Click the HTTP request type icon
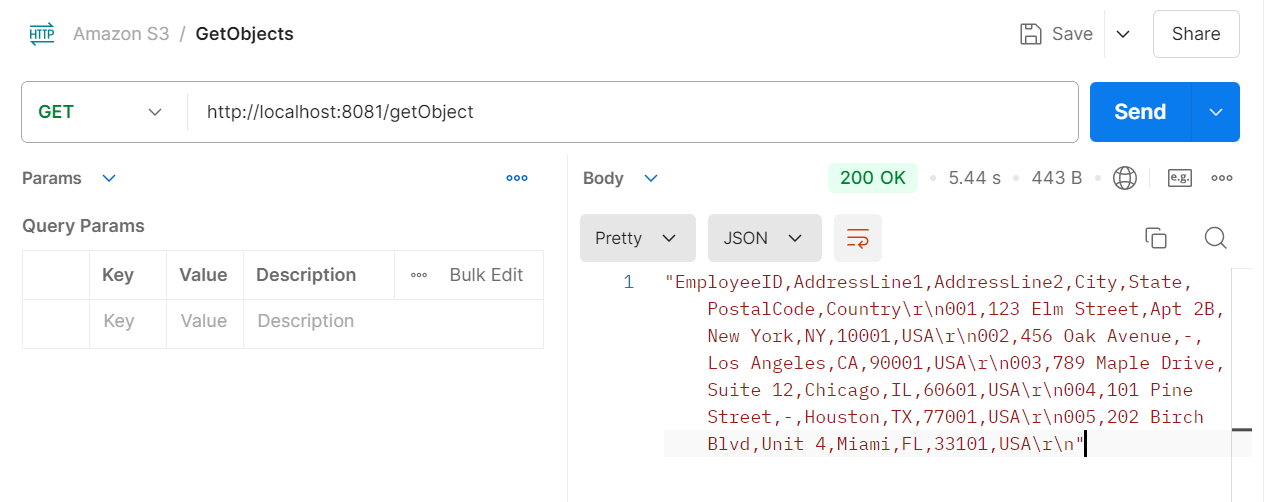Screen dimensions: 1270x502 [42, 34]
